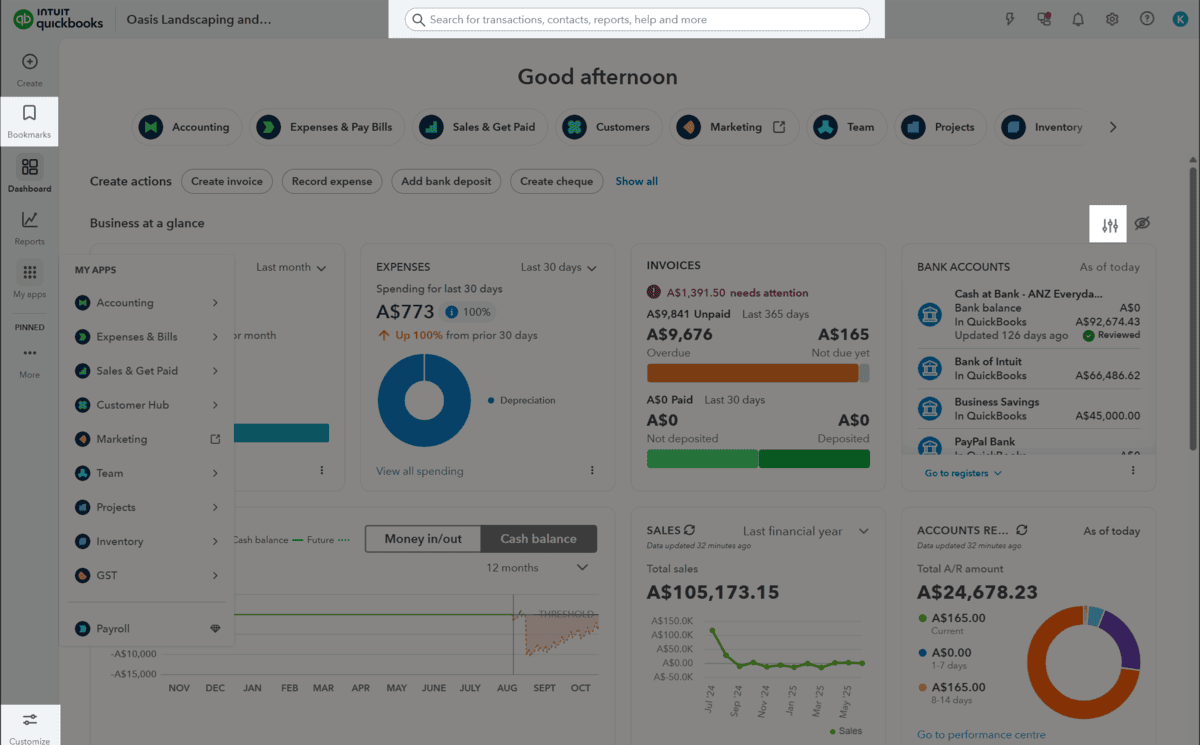Click the Add bank deposit button
The height and width of the screenshot is (745, 1200).
click(x=446, y=181)
